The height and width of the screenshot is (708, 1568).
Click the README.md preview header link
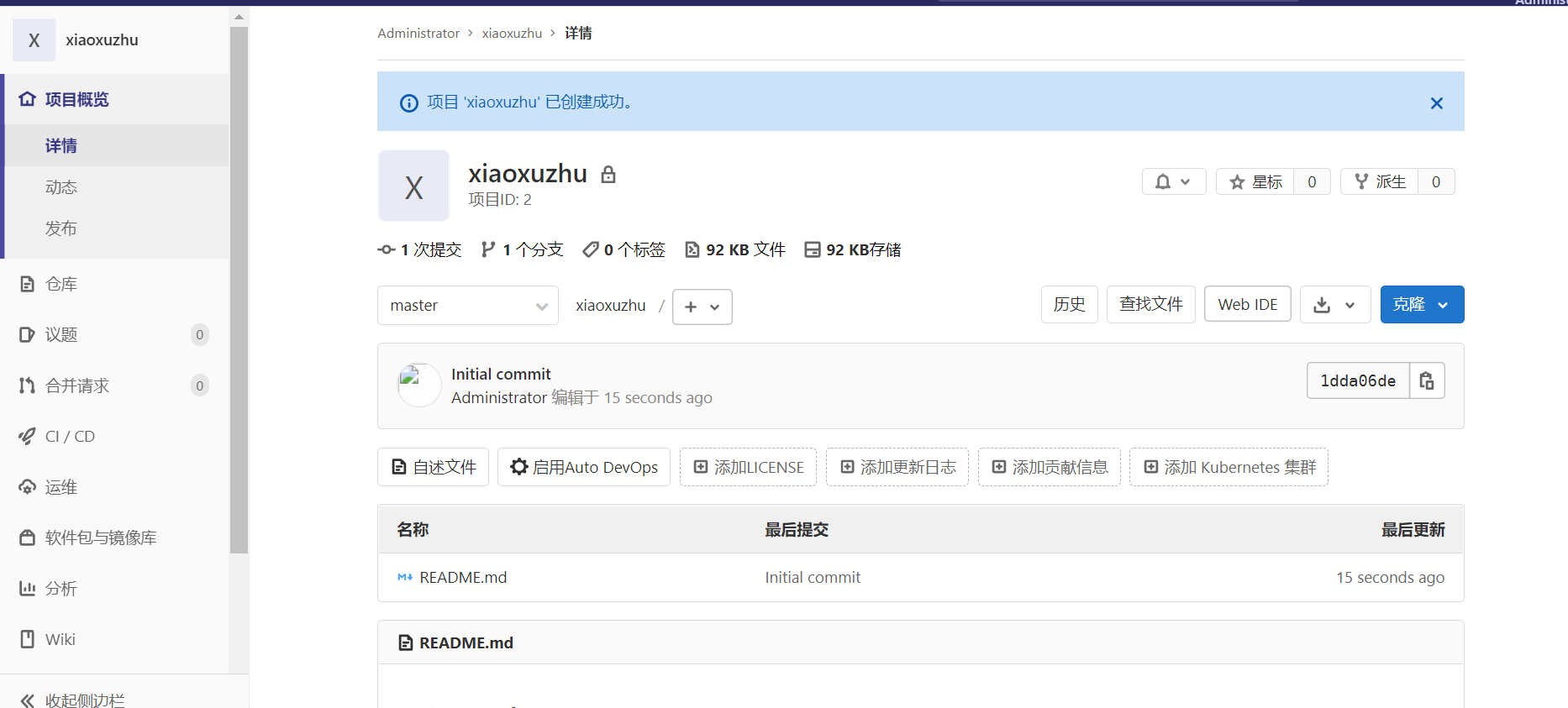point(466,642)
